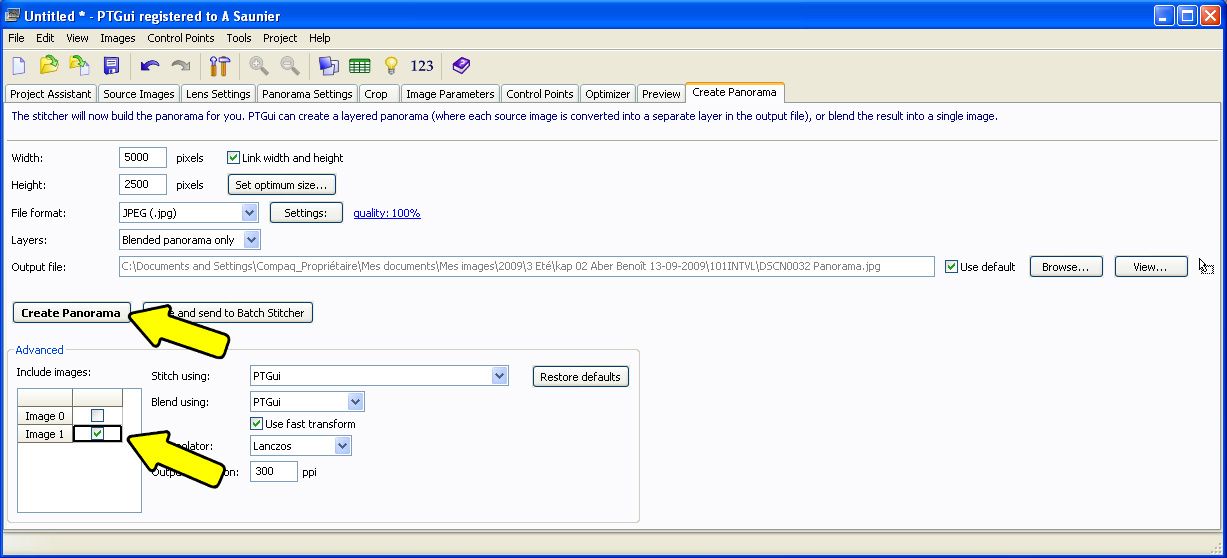Screen dimensions: 1227x558
Task: Open the File format dropdown
Action: click(x=249, y=213)
